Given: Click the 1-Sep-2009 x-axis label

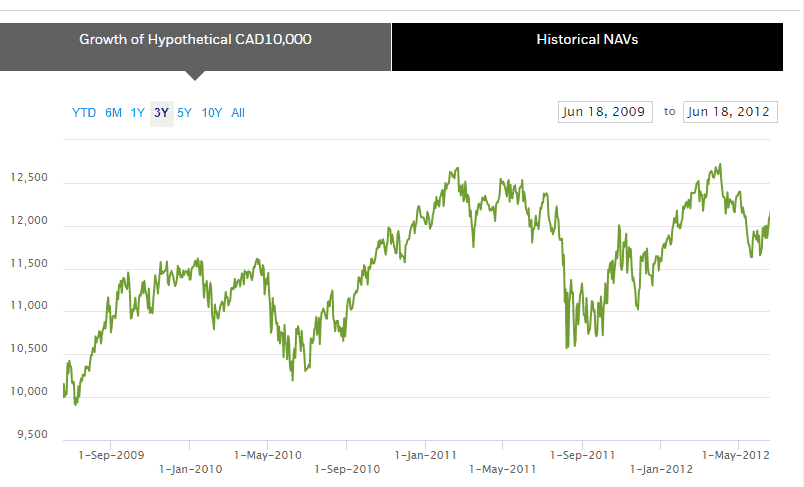Looking at the screenshot, I should pos(111,455).
